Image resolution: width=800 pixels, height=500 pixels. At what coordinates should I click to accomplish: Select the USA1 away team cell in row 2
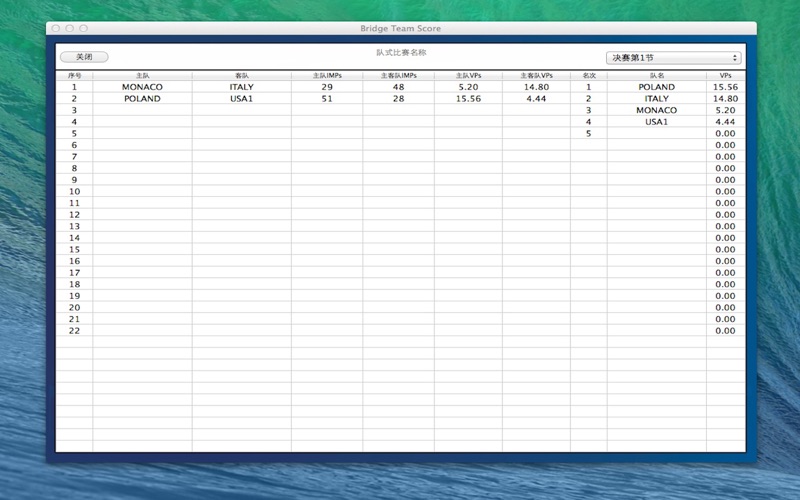point(241,99)
